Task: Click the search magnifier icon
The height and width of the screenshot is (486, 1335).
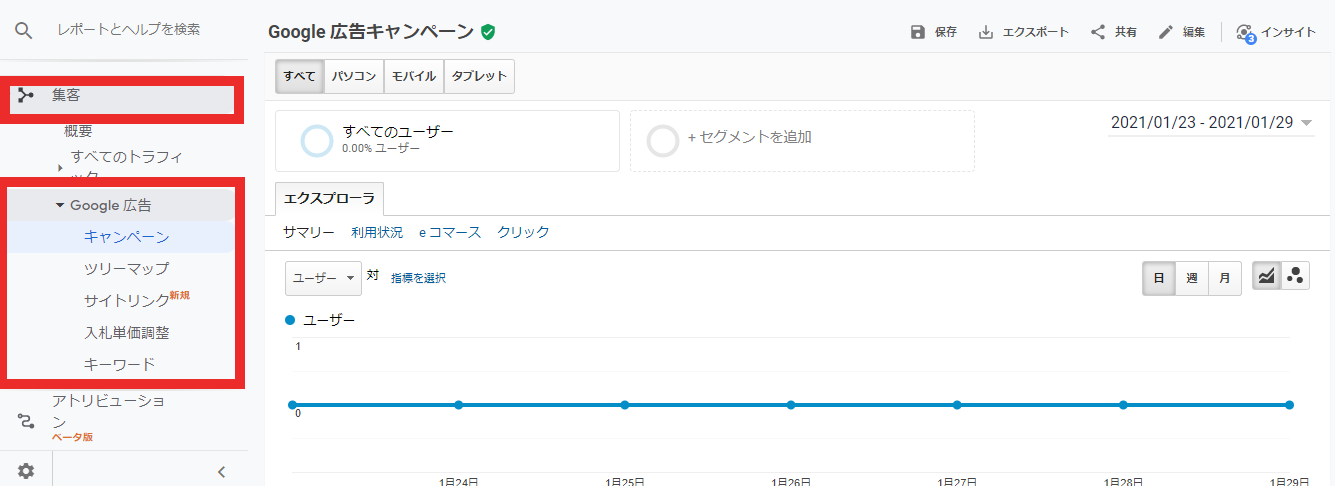Action: (24, 30)
